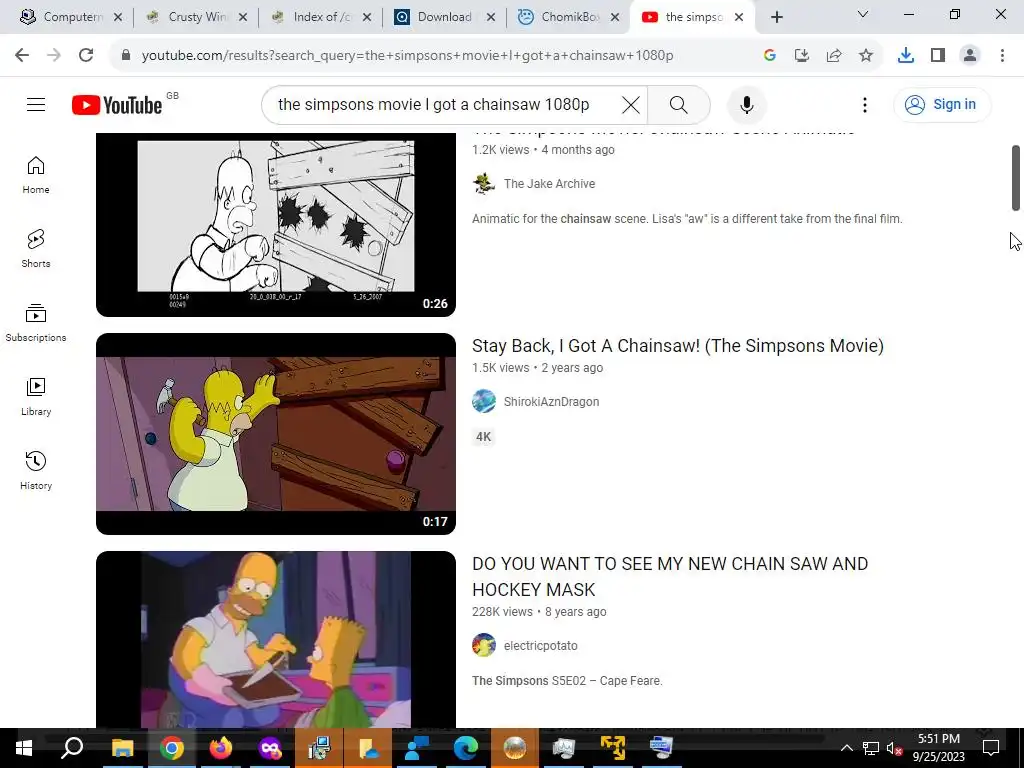Click Animatic for the chainsaw scene description
The height and width of the screenshot is (768, 1024).
pos(687,219)
